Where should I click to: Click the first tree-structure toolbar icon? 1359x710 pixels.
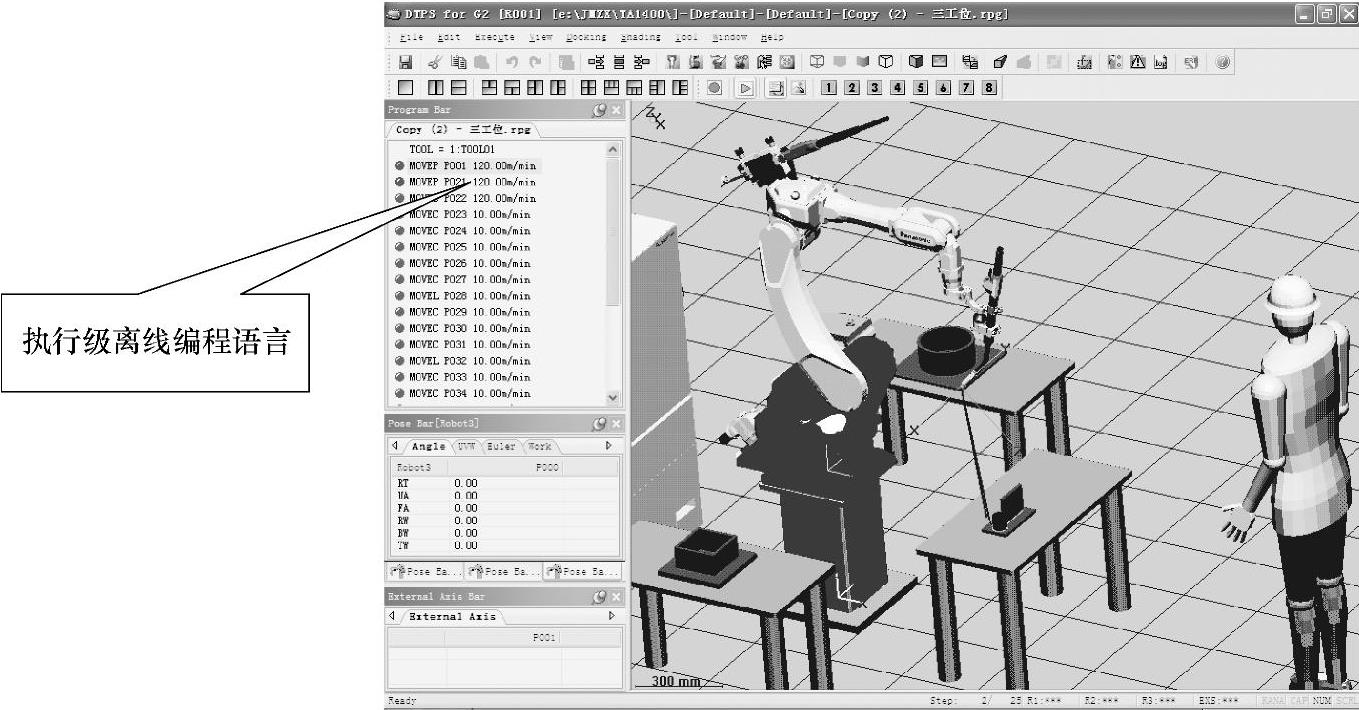point(596,62)
